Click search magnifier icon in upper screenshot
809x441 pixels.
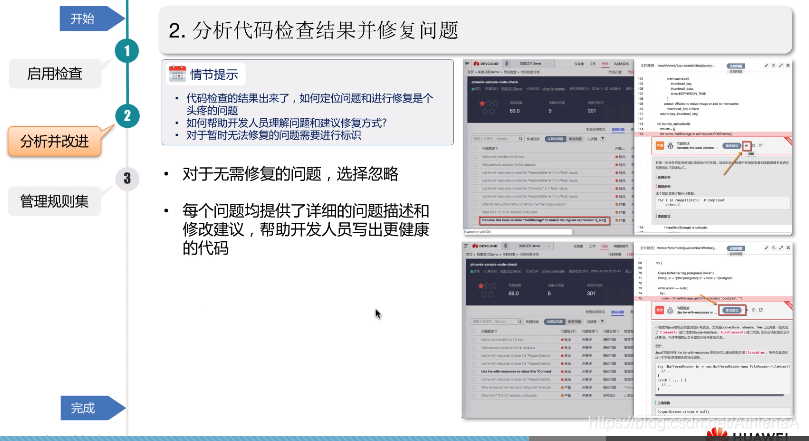pos(520,139)
